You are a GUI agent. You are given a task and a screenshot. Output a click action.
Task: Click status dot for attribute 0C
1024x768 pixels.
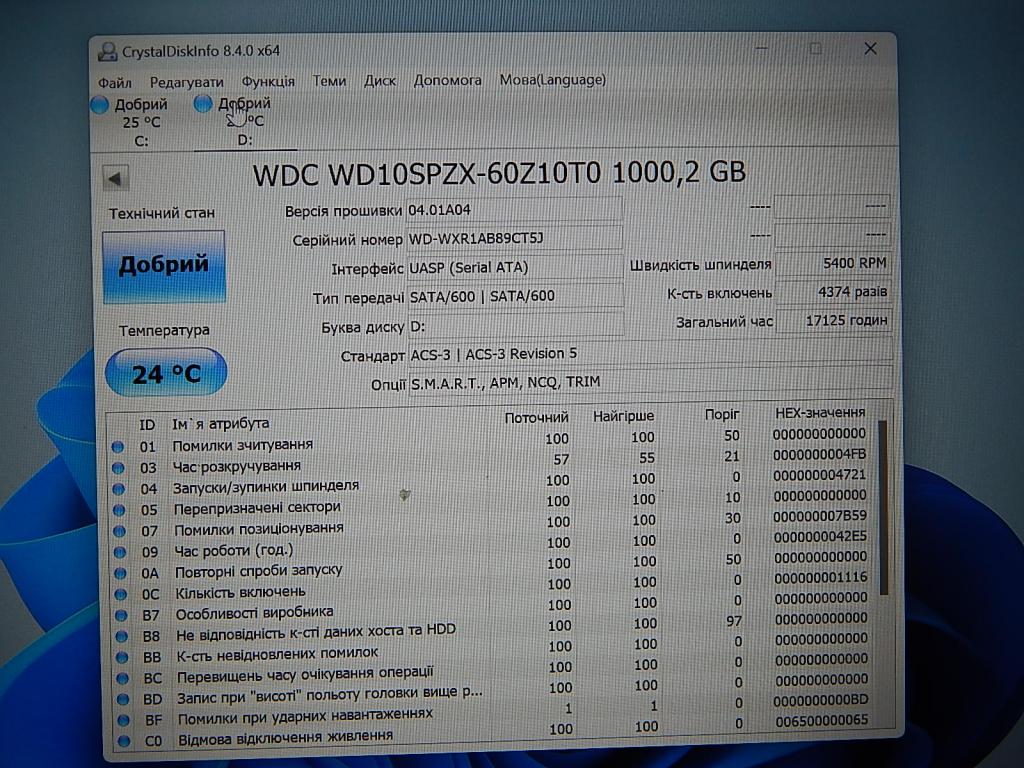point(121,594)
